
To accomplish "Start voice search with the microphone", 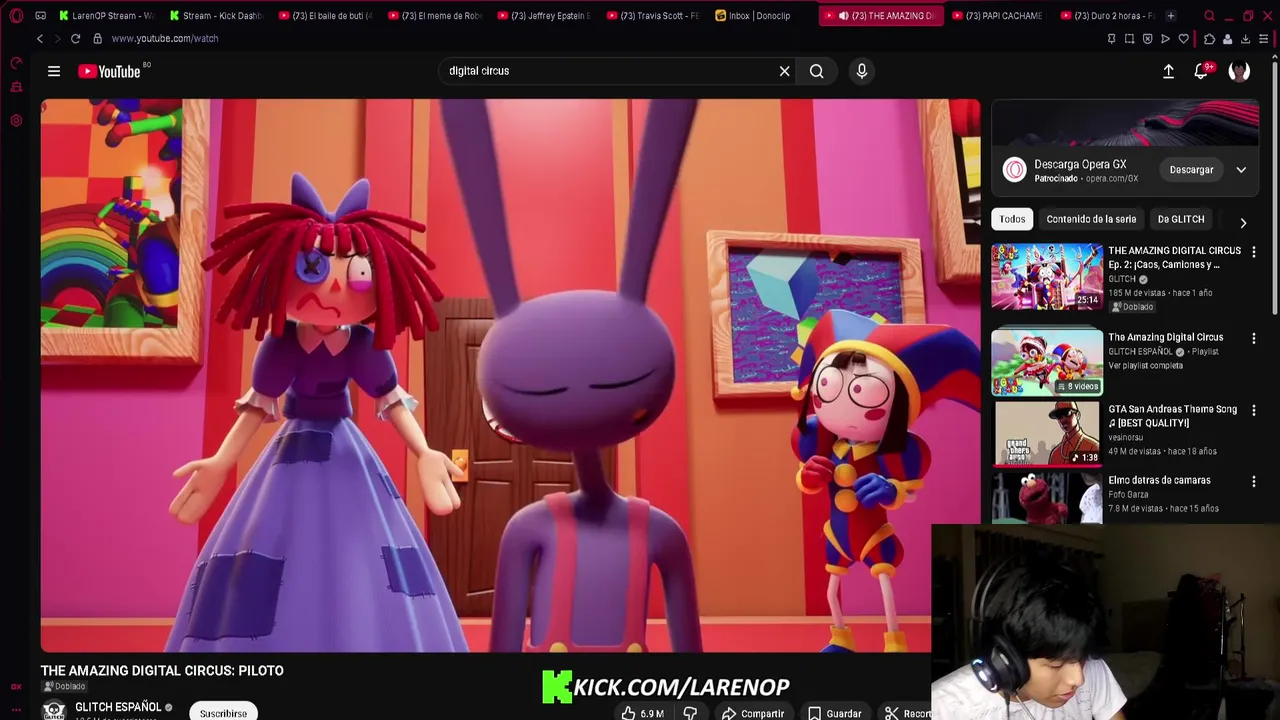I will 862,71.
